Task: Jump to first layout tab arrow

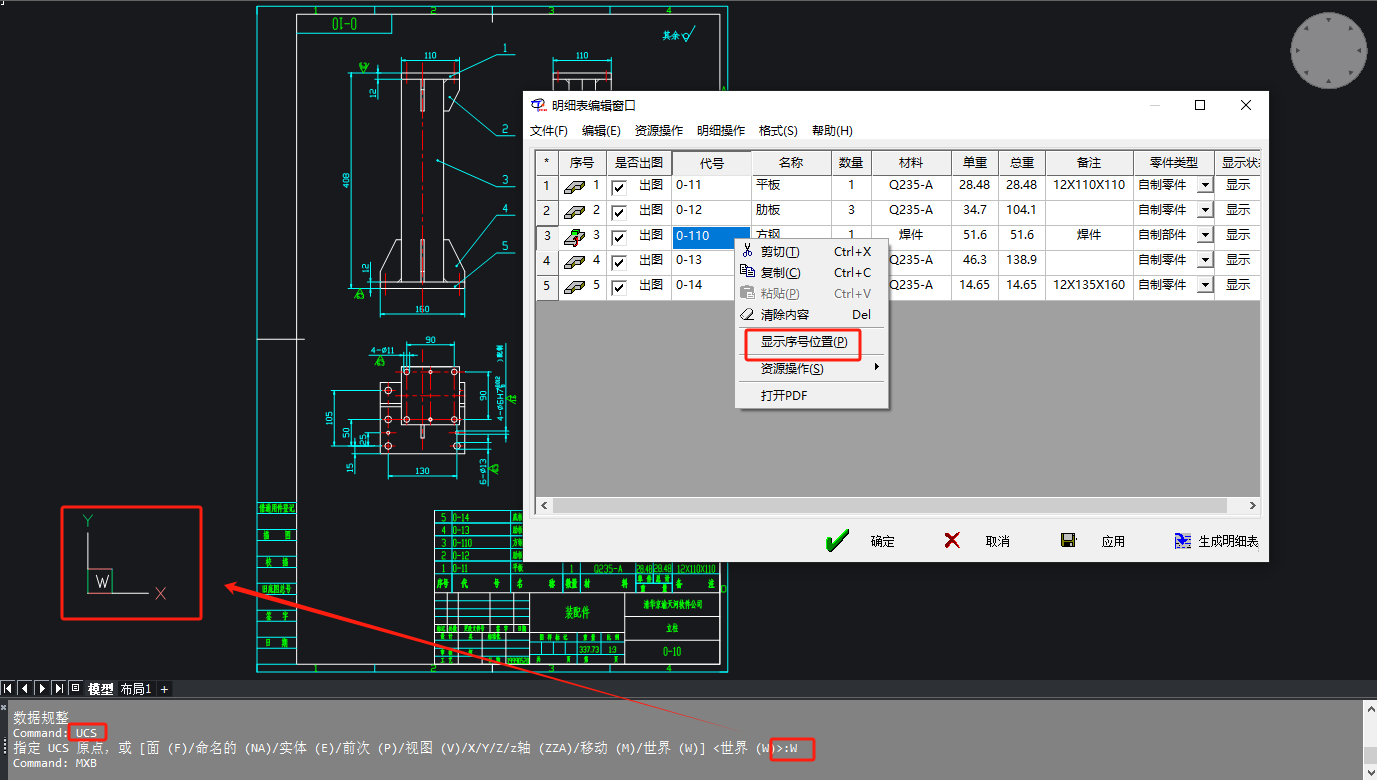Action: (x=7, y=688)
